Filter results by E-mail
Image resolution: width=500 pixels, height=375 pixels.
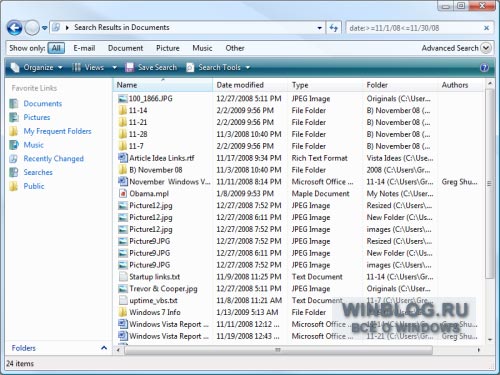tap(84, 48)
